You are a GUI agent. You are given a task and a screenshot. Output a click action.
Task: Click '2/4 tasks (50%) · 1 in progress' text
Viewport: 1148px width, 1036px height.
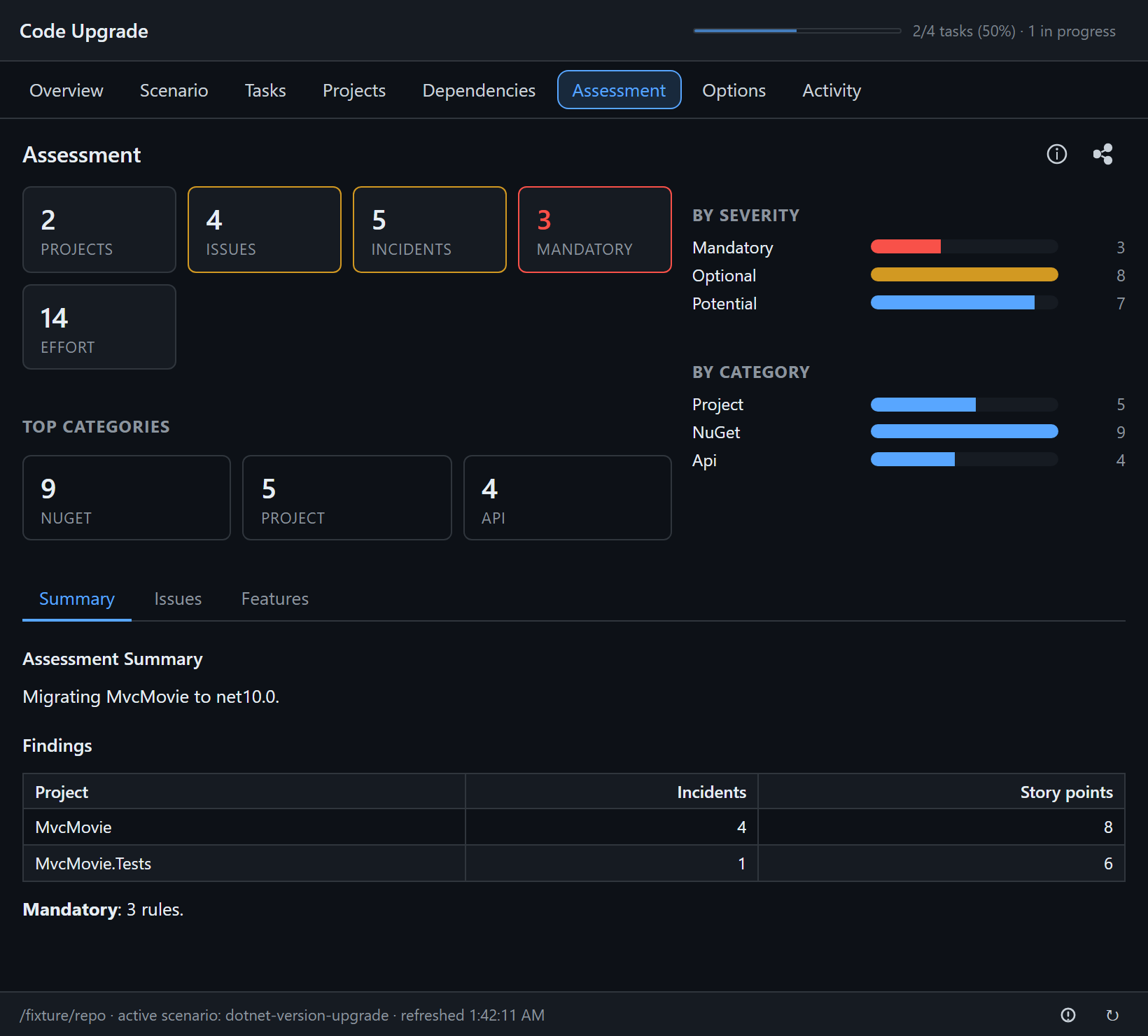click(x=1014, y=31)
